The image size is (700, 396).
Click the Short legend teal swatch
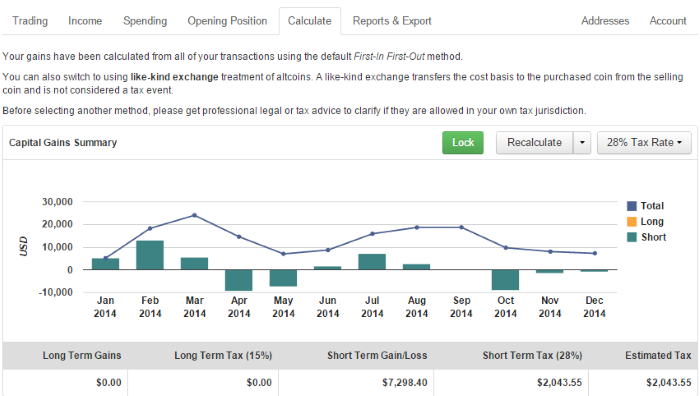click(x=632, y=237)
